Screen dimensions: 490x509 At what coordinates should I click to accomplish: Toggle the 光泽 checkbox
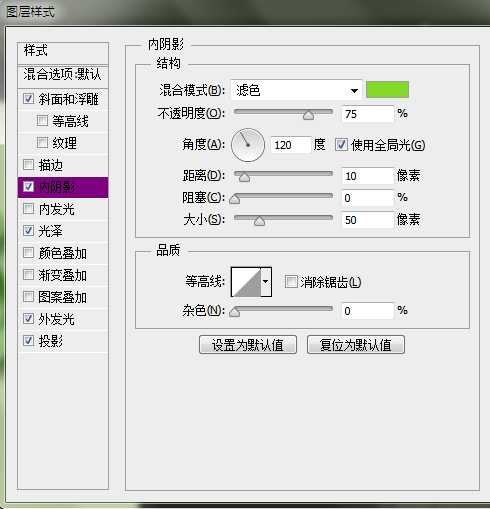28,230
